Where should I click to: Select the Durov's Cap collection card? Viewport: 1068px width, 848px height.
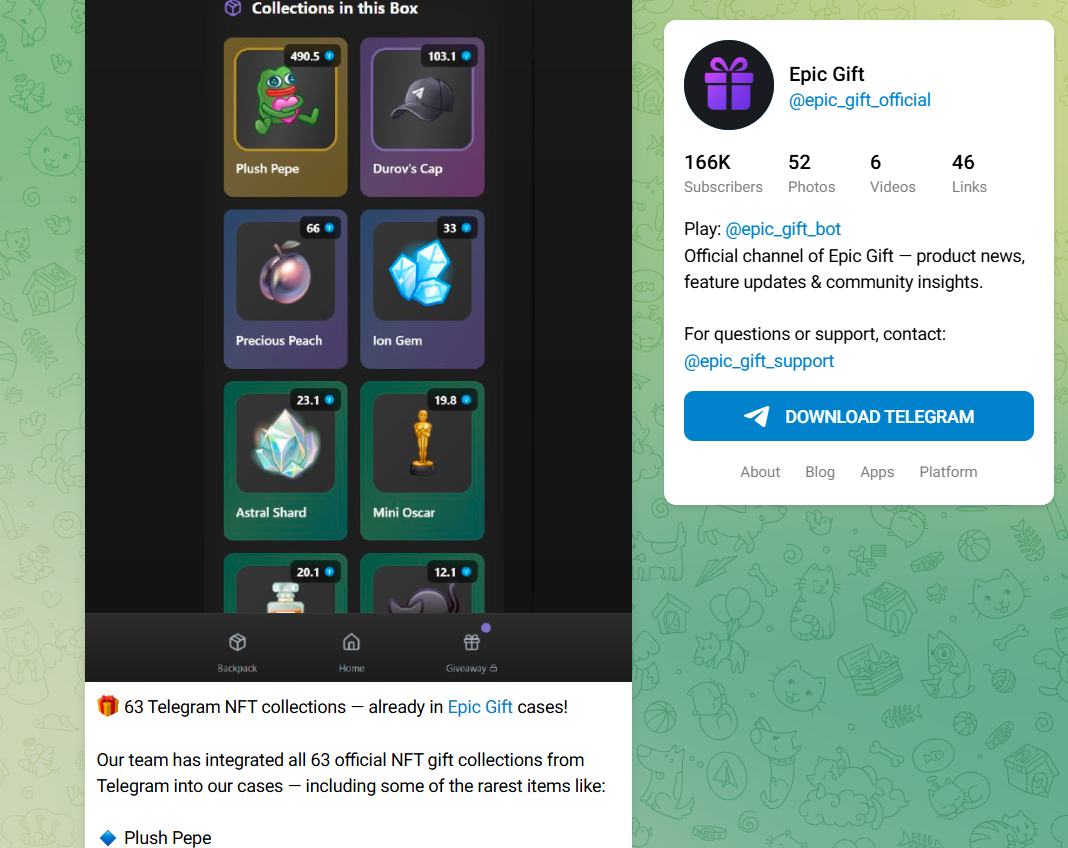(x=422, y=116)
